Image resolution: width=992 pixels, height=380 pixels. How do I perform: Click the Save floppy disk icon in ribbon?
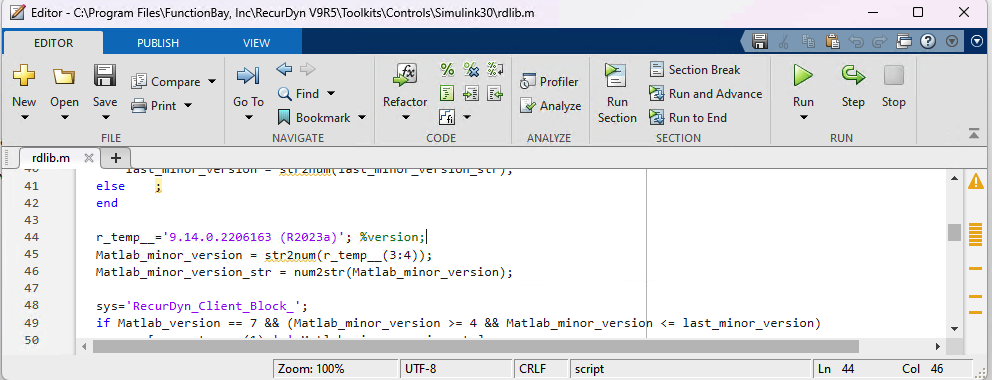click(x=104, y=76)
